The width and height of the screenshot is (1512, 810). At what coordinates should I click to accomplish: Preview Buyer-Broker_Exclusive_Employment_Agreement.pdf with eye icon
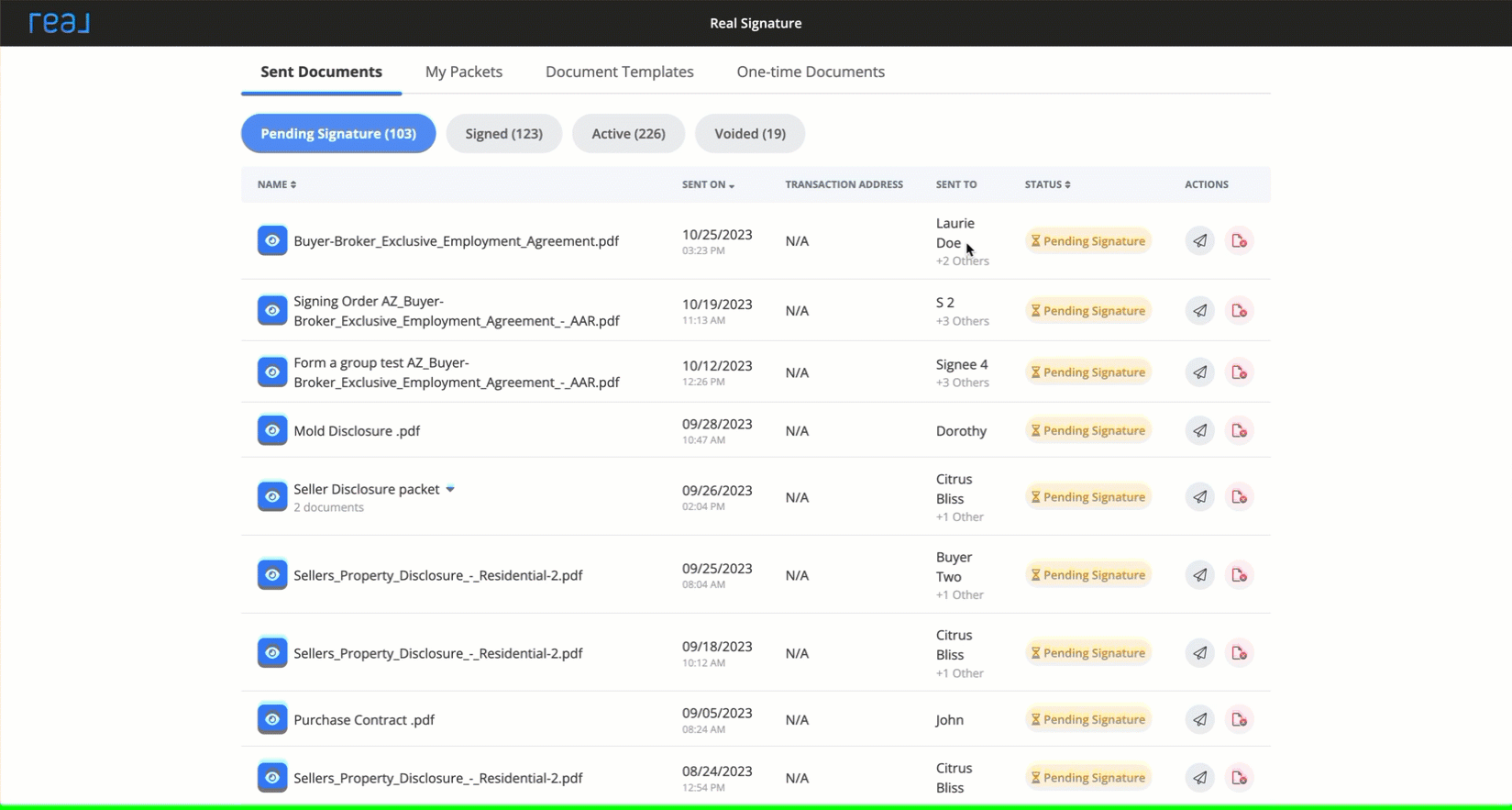coord(272,241)
